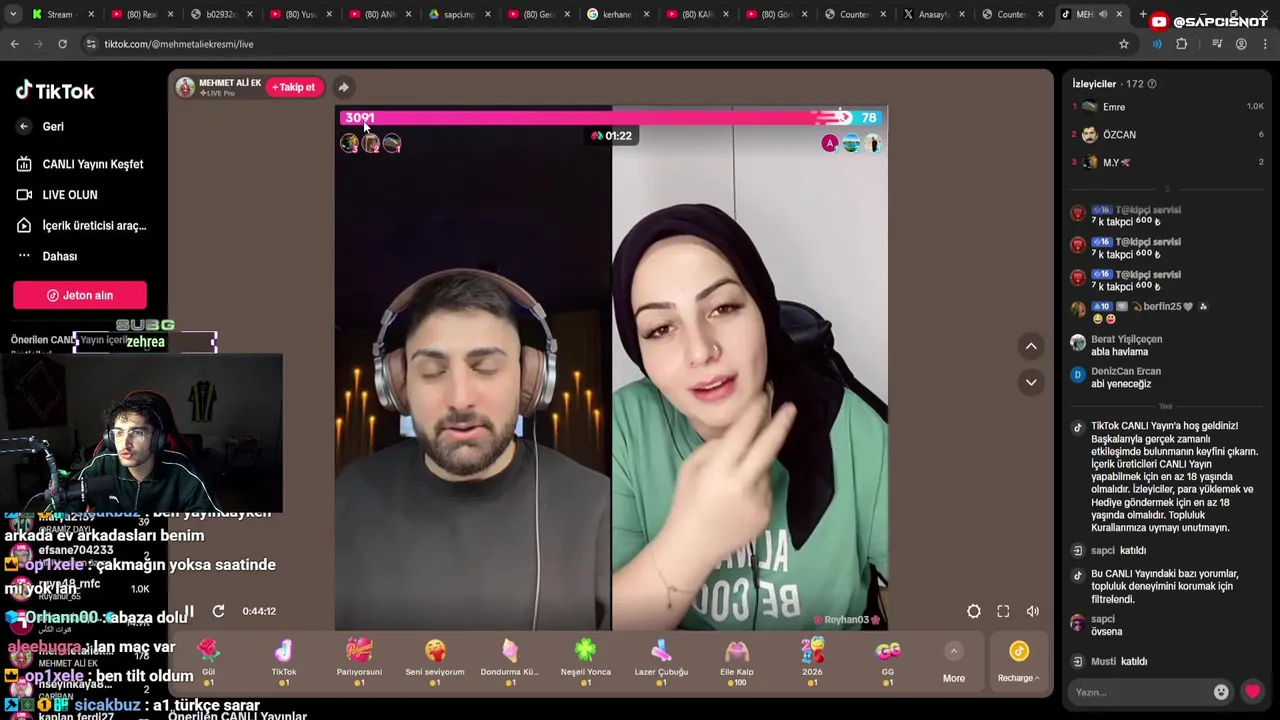Screen dimensions: 1280x720
Task: Open the emoji picker in chat
Action: tap(1221, 692)
